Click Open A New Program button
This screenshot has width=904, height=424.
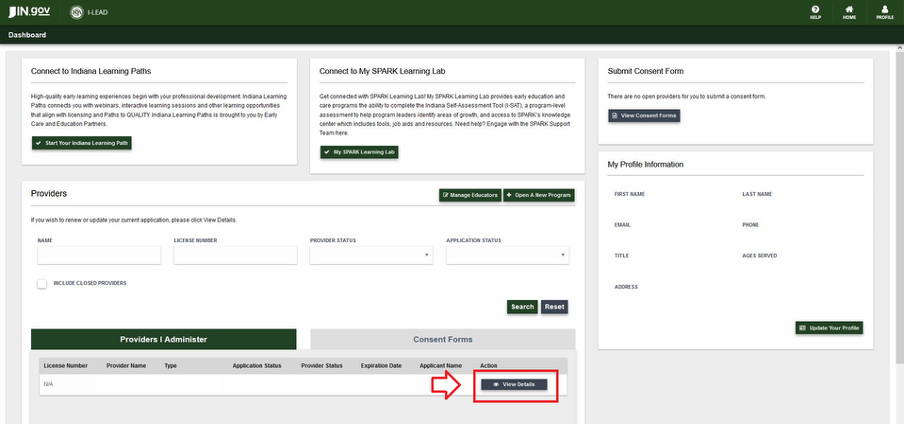[539, 195]
